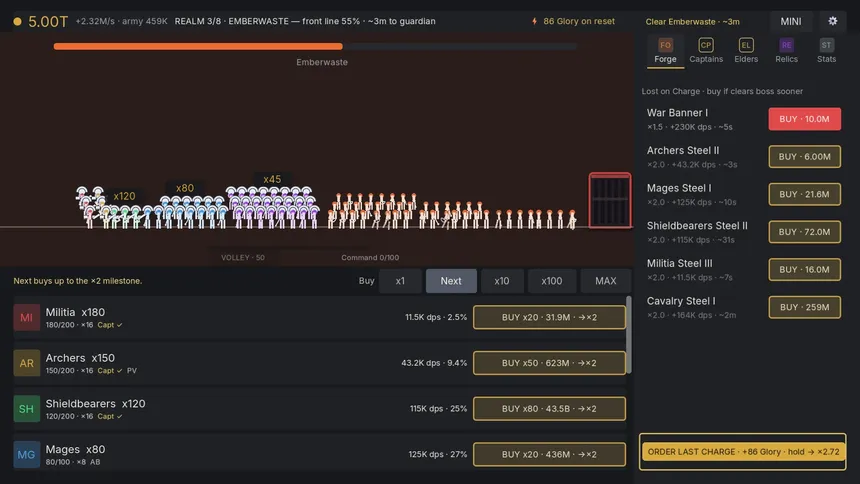
Task: Switch to the Elders tab label
Action: coord(746,59)
